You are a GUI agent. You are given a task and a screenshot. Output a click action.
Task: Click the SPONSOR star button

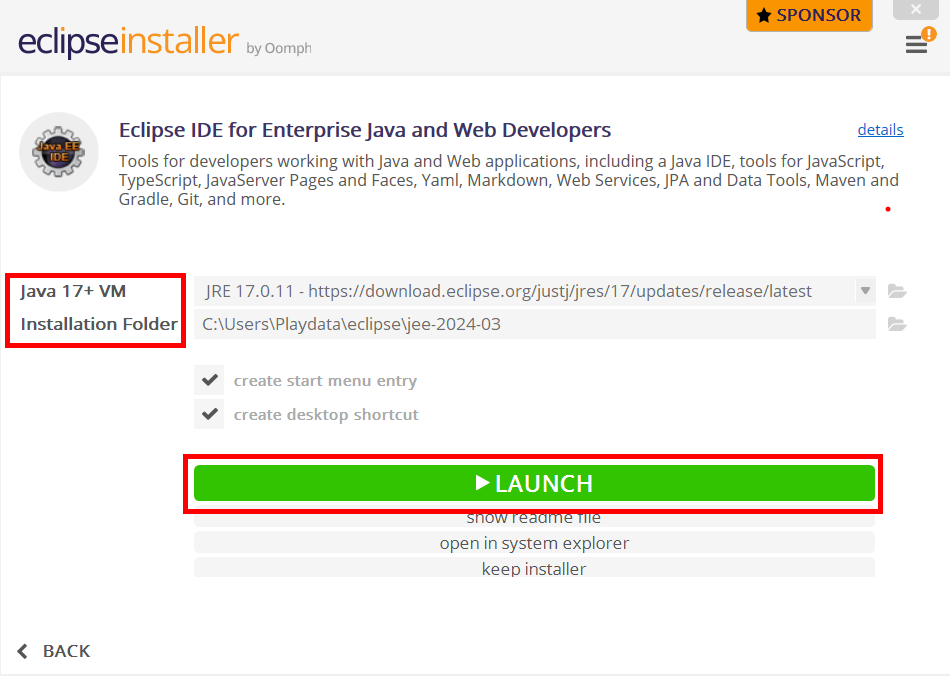(809, 15)
